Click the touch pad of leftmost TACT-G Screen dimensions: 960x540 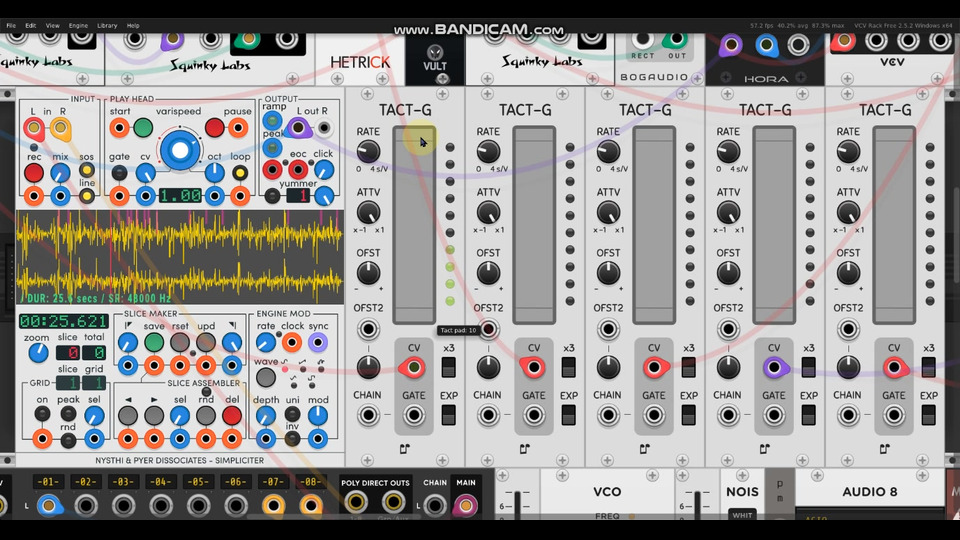414,225
